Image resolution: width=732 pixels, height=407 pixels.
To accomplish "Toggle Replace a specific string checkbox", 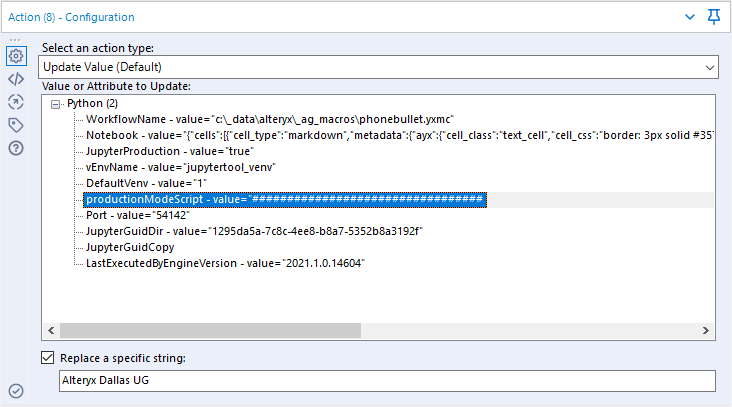I will [48, 358].
